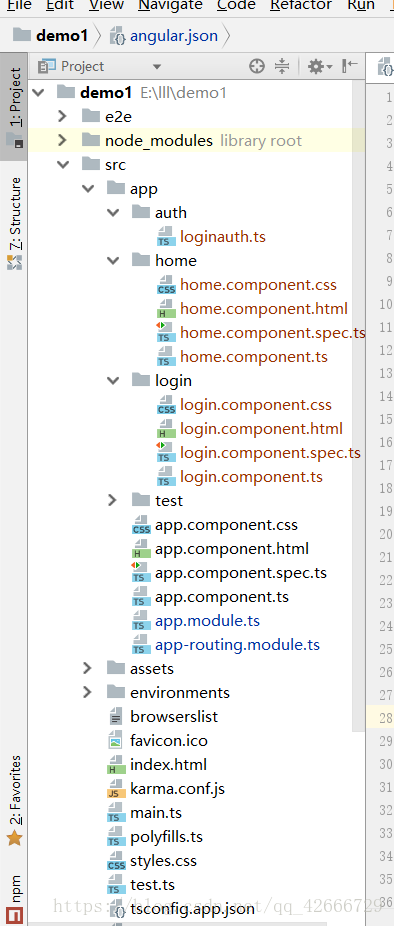Open the File menu
The width and height of the screenshot is (394, 926).
[x=18, y=5]
